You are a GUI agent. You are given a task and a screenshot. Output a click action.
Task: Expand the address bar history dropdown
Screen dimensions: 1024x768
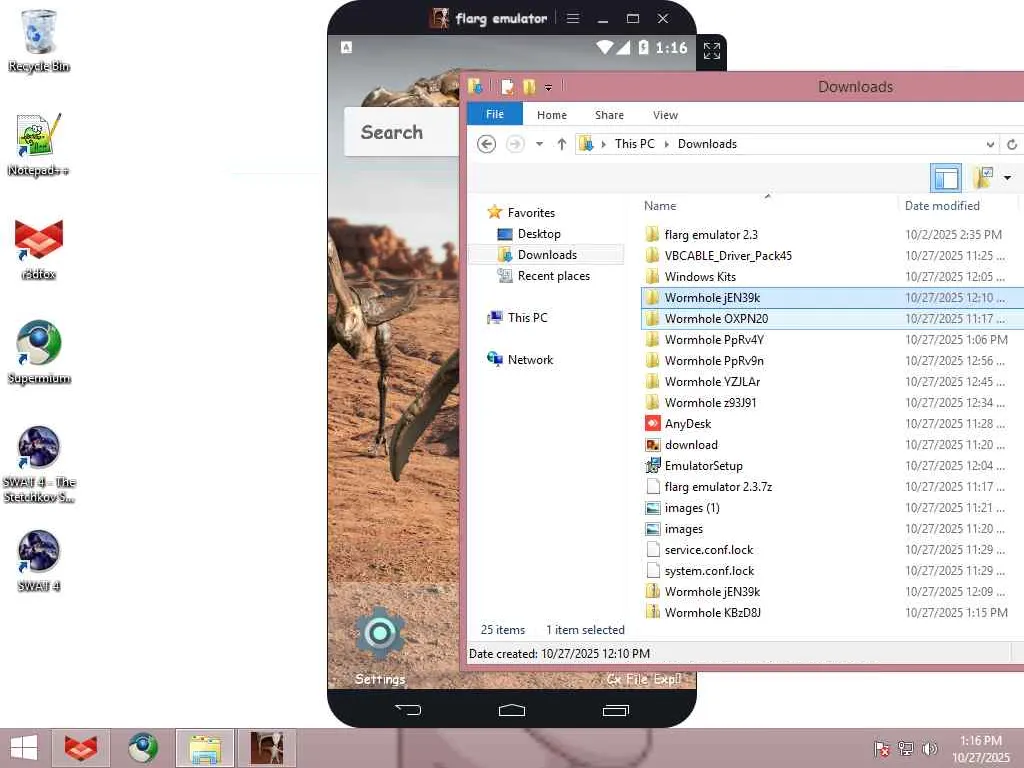tap(990, 144)
